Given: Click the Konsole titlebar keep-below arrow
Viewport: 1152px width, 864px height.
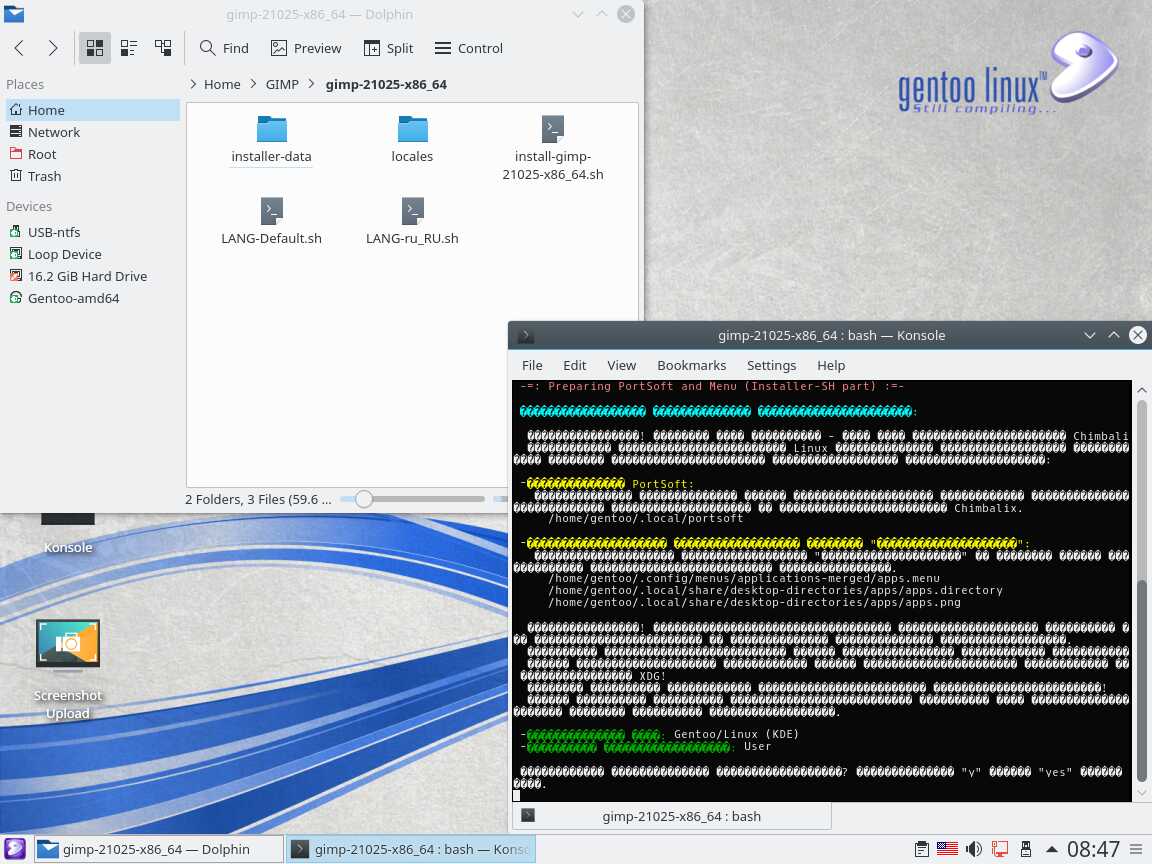Looking at the screenshot, I should coord(1090,336).
